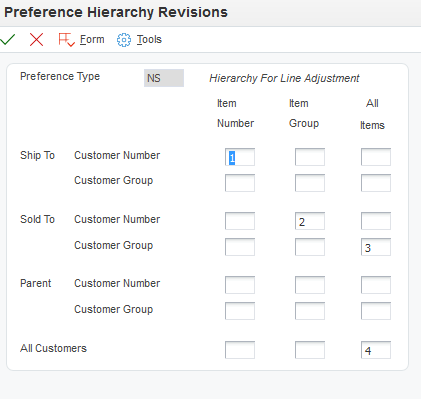
Task: Click Customer Number label under Parent
Action: tap(117, 283)
